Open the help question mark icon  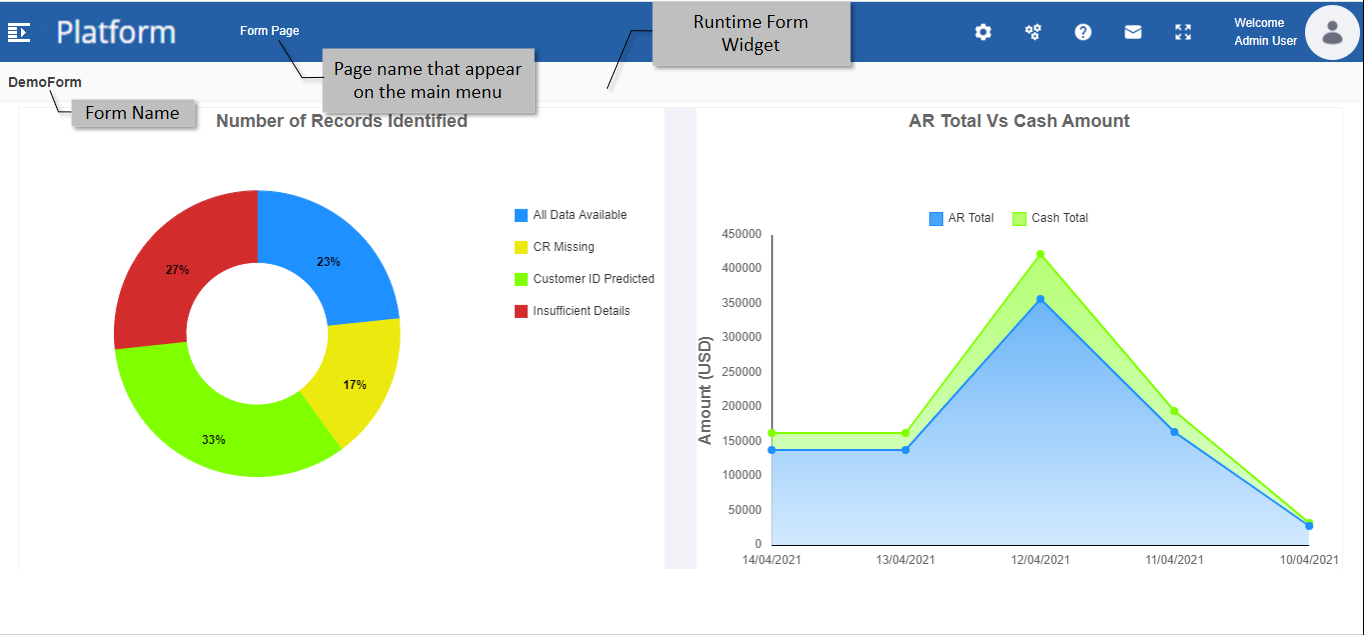(x=1083, y=32)
